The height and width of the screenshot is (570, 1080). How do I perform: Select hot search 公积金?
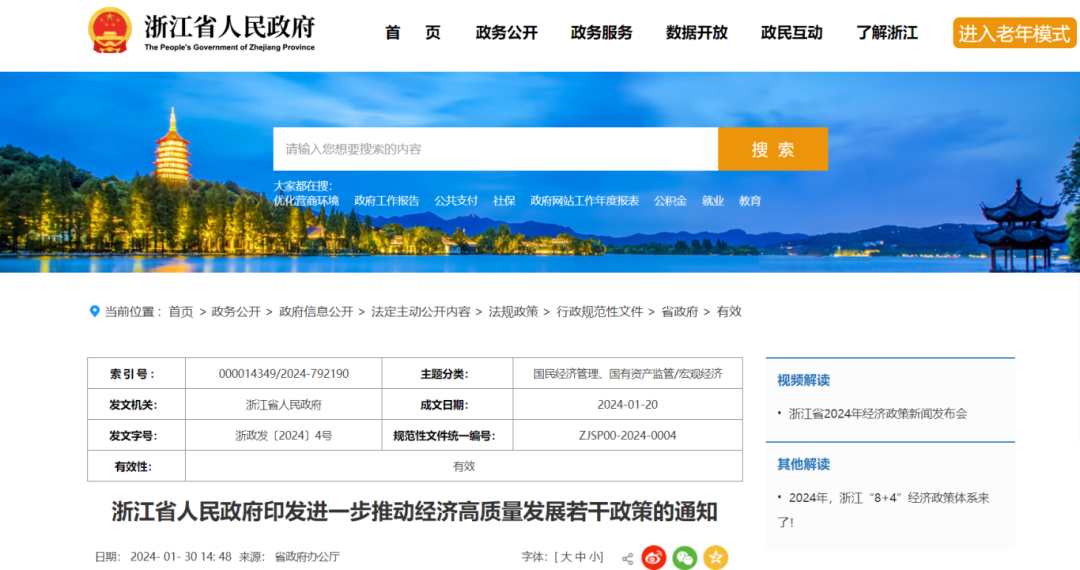pos(670,200)
